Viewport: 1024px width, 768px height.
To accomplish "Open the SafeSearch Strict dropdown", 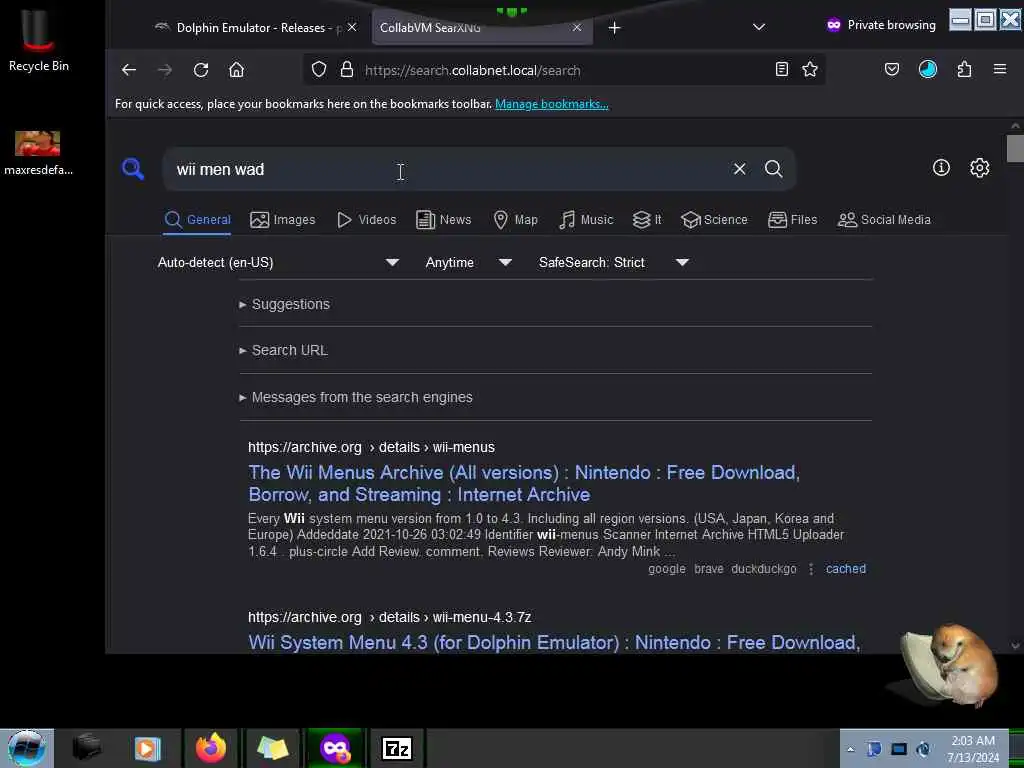I will [x=613, y=263].
